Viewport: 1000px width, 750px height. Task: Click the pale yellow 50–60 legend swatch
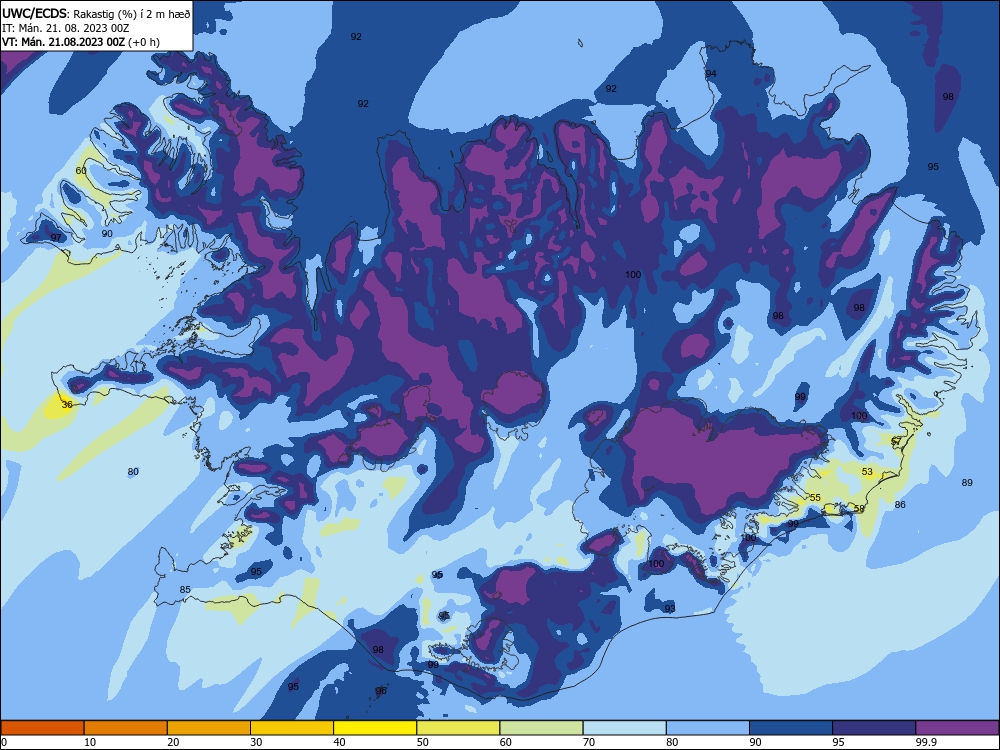pyautogui.click(x=458, y=728)
